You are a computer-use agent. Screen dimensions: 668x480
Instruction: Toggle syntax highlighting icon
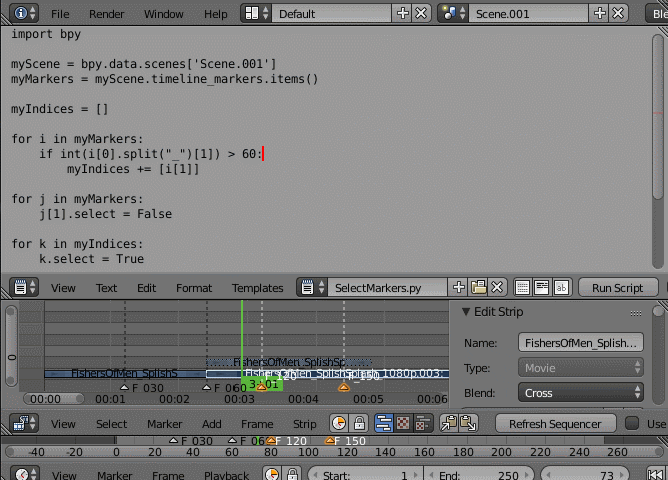click(x=561, y=288)
